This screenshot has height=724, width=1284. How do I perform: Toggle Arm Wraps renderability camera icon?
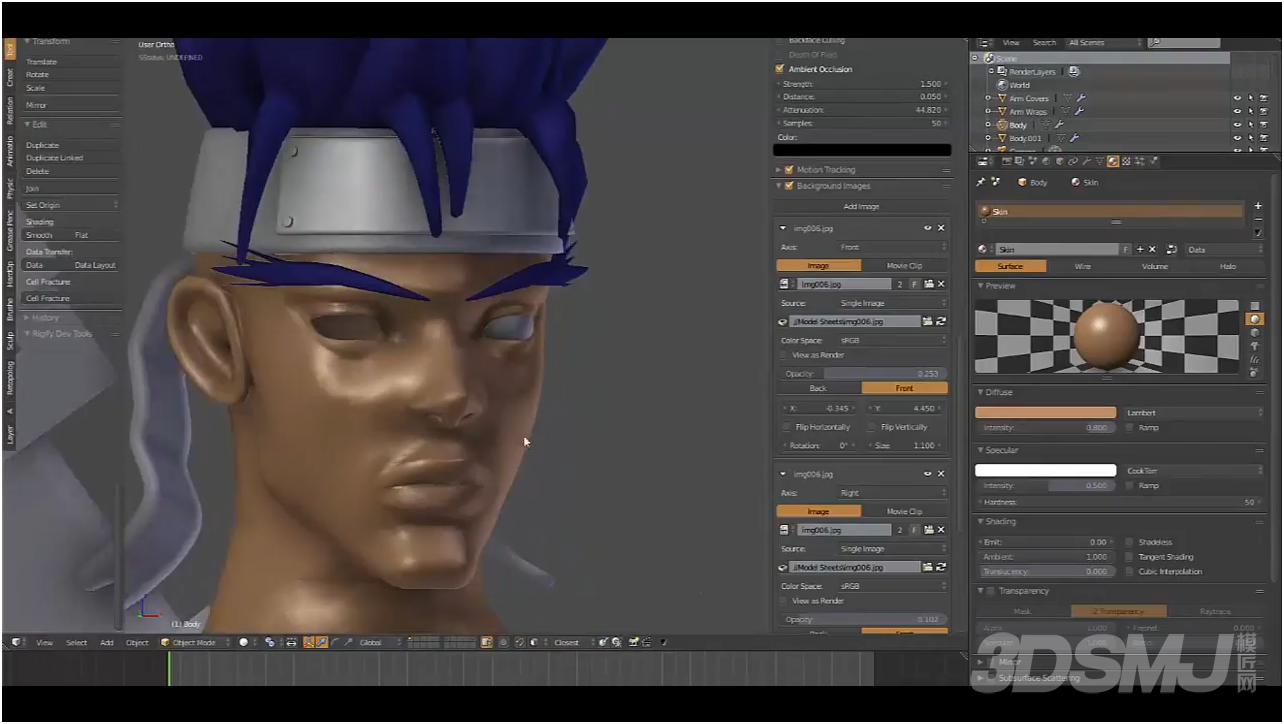pyautogui.click(x=1263, y=112)
